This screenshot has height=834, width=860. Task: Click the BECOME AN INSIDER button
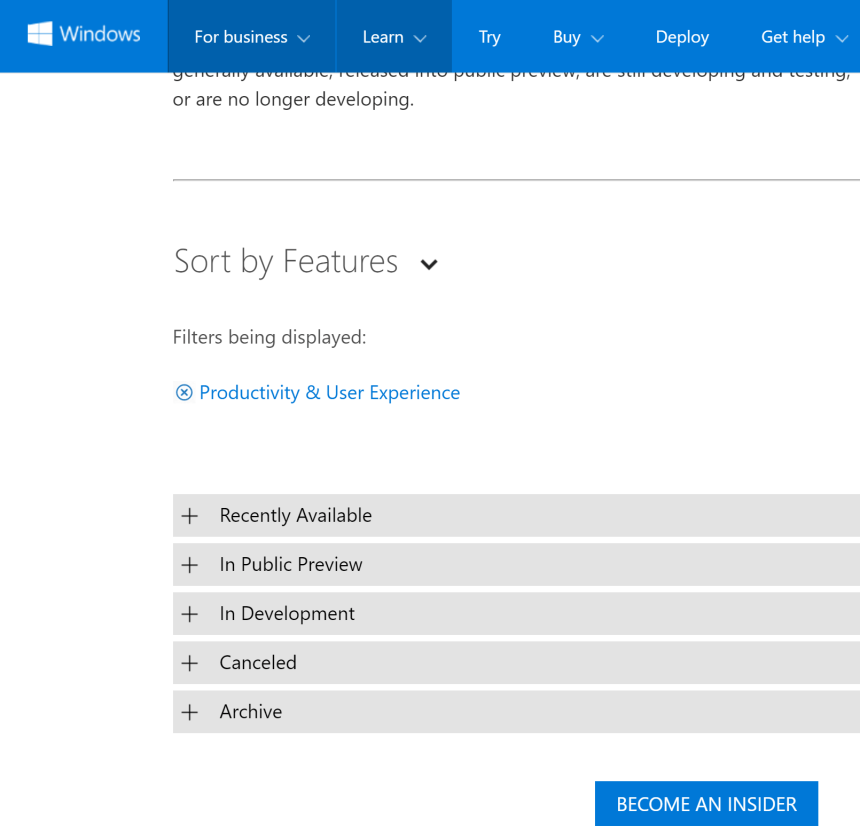point(706,803)
